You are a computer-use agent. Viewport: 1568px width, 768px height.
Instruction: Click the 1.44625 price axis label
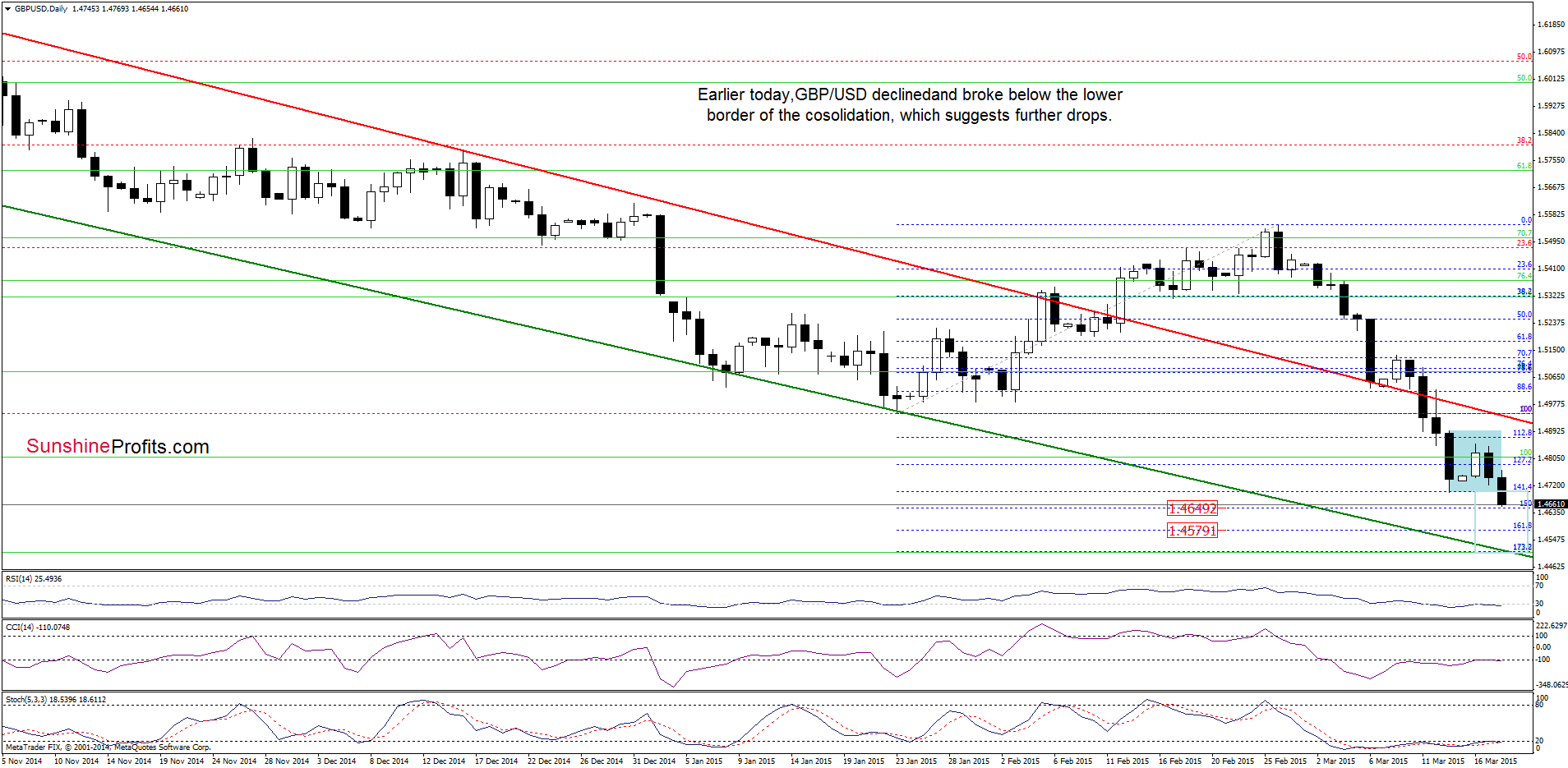pyautogui.click(x=1551, y=567)
